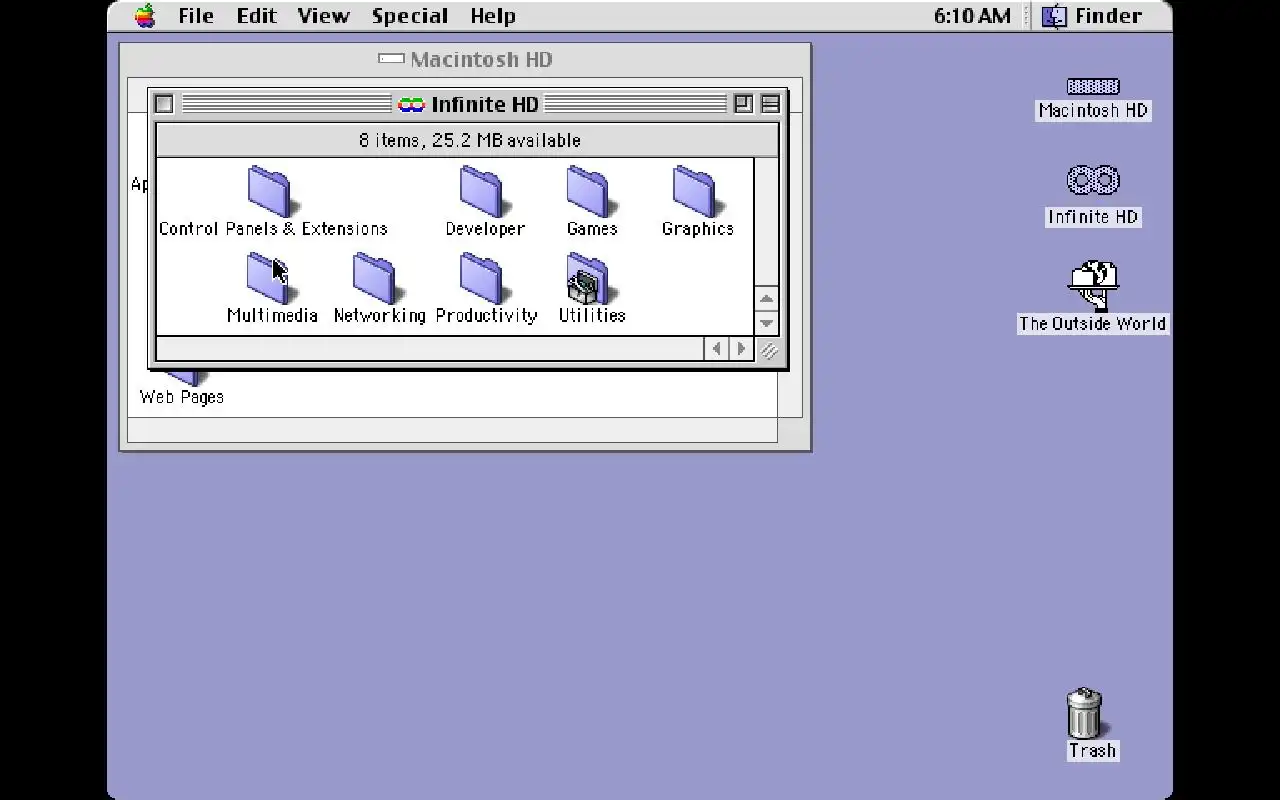Viewport: 1280px width, 800px height.
Task: Click the horizontal scroll right arrow
Action: coord(741,349)
